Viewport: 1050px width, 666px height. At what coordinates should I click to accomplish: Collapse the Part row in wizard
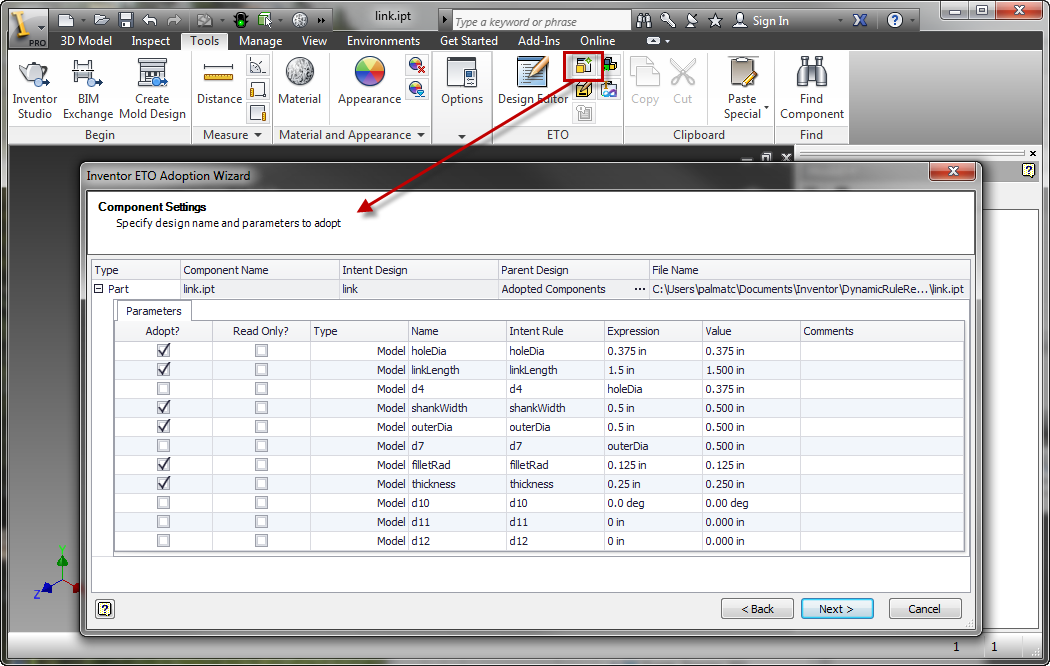coord(99,289)
